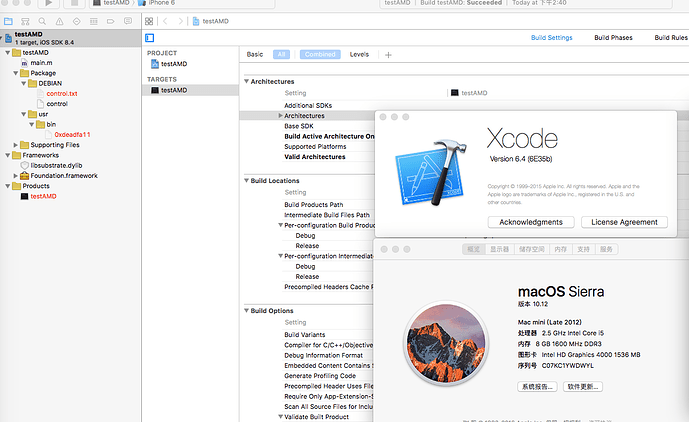The height and width of the screenshot is (422, 689).
Task: Open the 概览 tab in About This Mac
Action: [473, 249]
